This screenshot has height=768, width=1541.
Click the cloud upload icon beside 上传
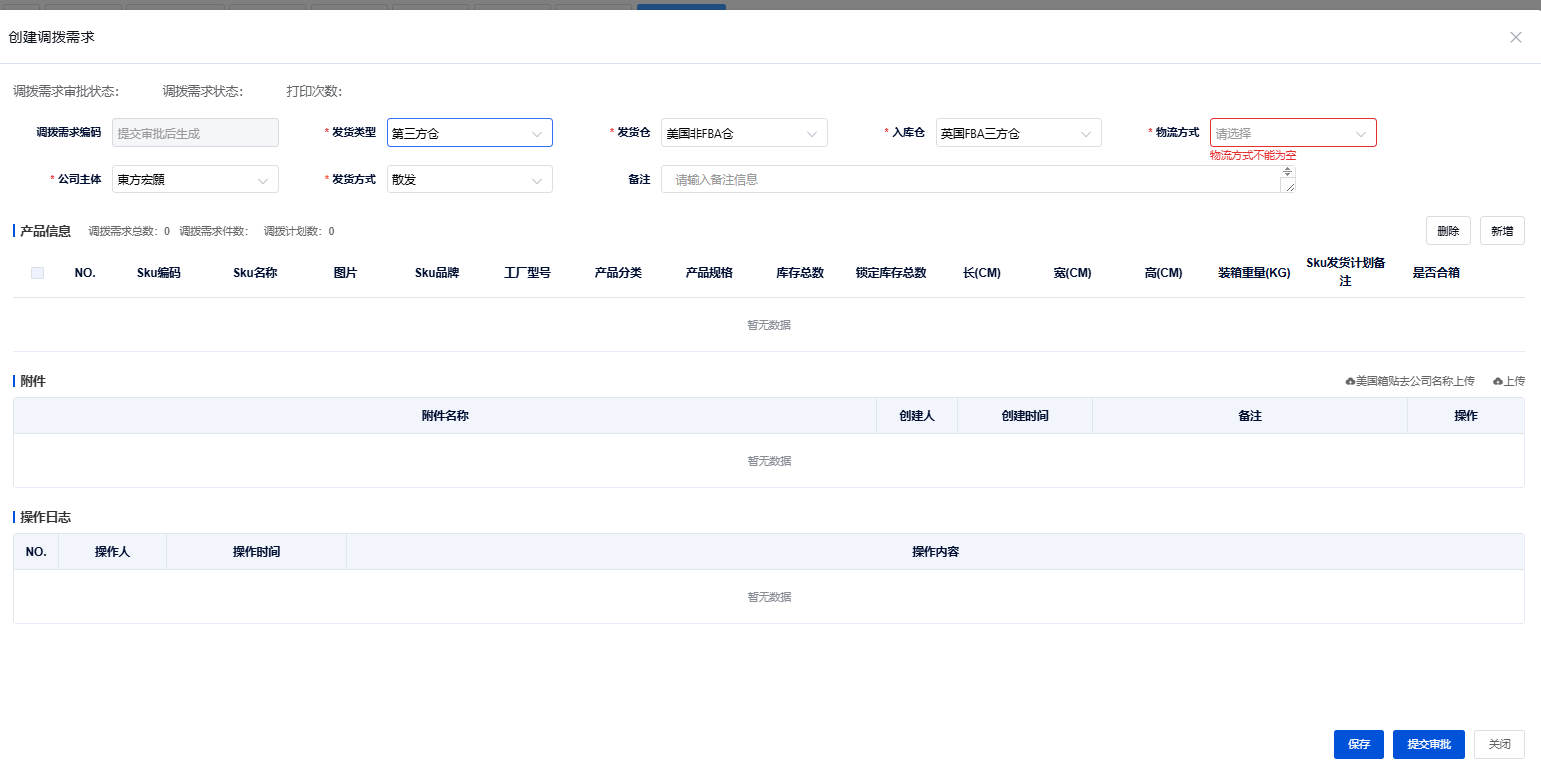point(1497,381)
